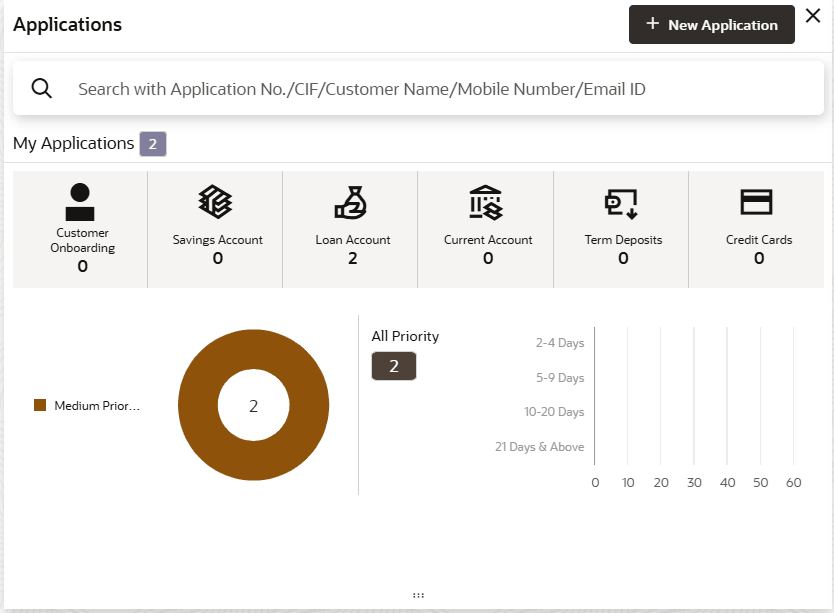Open the Loan Account money bag icon
Image resolution: width=834 pixels, height=613 pixels.
click(352, 202)
